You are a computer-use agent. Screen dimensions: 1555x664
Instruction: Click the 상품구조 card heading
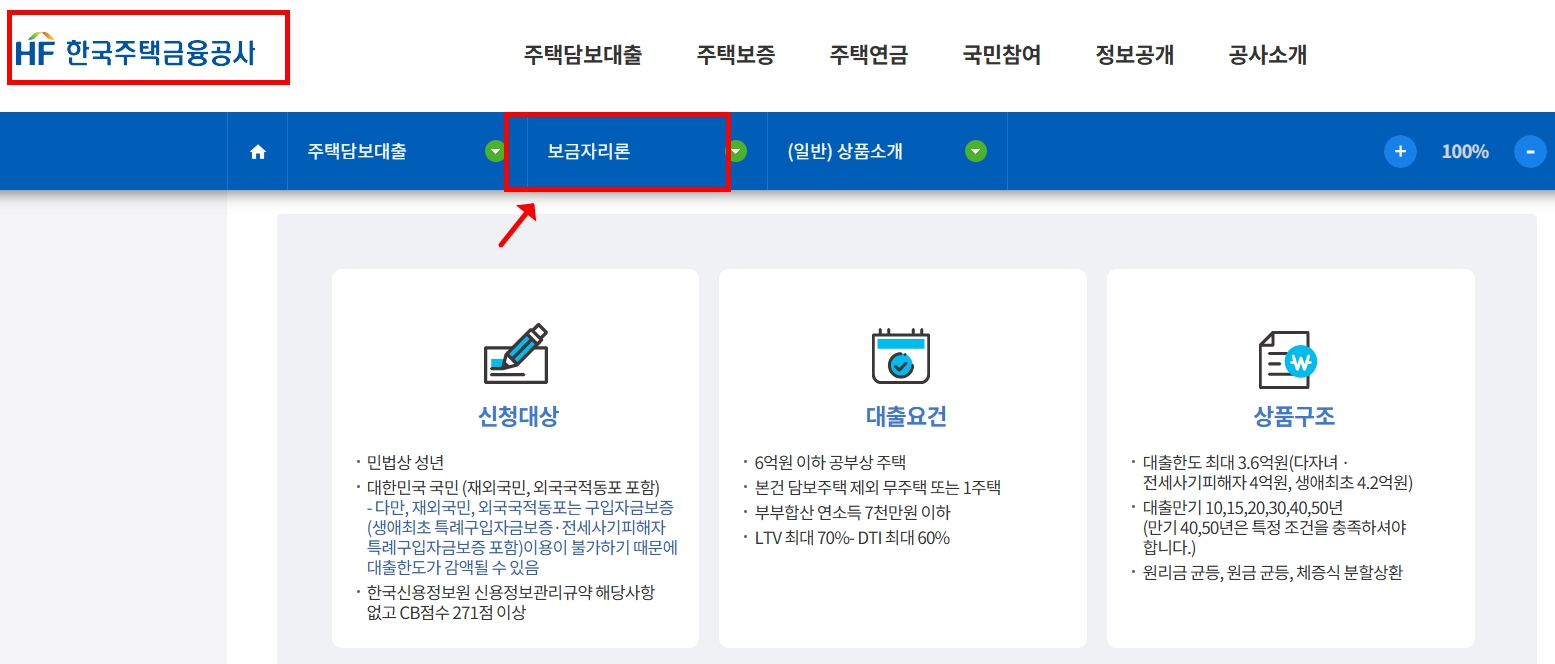click(1294, 417)
